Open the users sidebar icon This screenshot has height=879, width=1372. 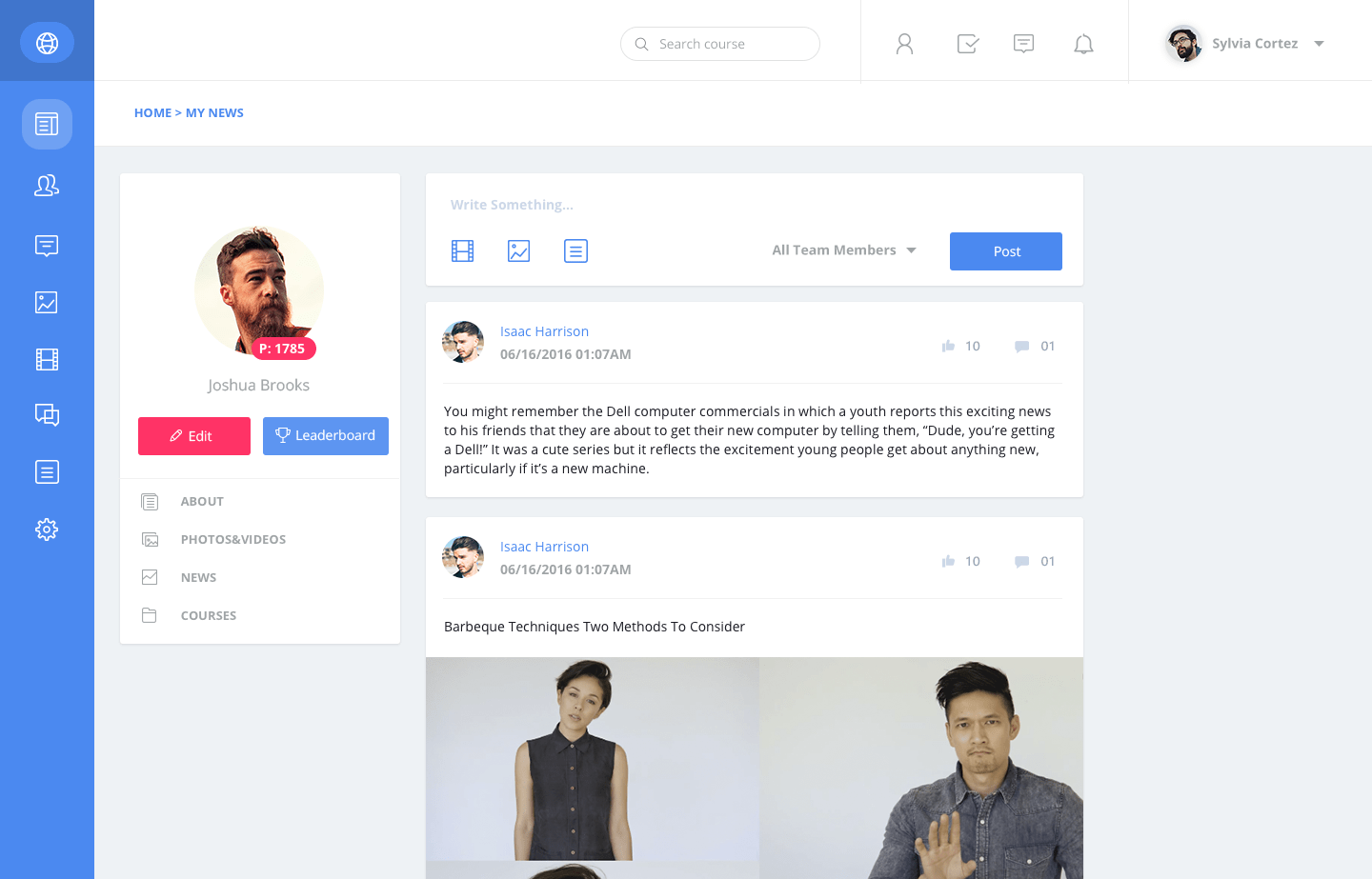(x=47, y=185)
